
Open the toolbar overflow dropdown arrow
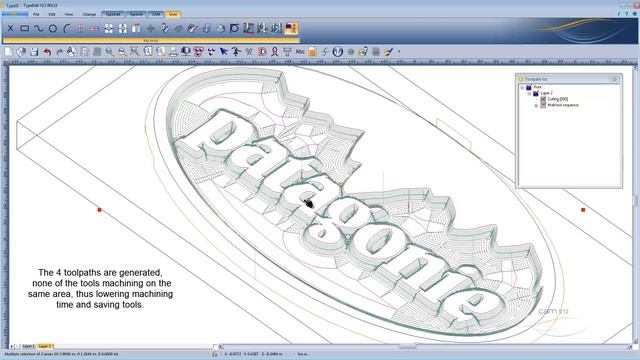click(399, 52)
